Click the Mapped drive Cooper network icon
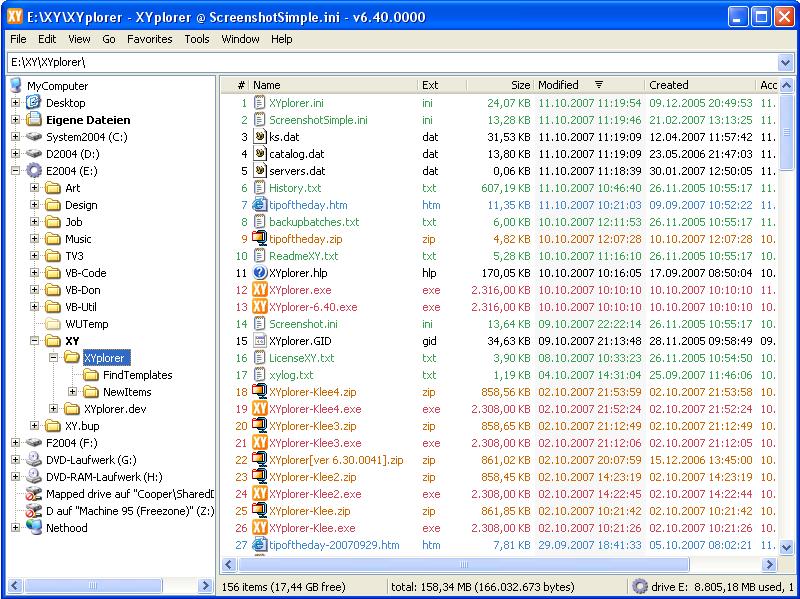 pyautogui.click(x=34, y=494)
